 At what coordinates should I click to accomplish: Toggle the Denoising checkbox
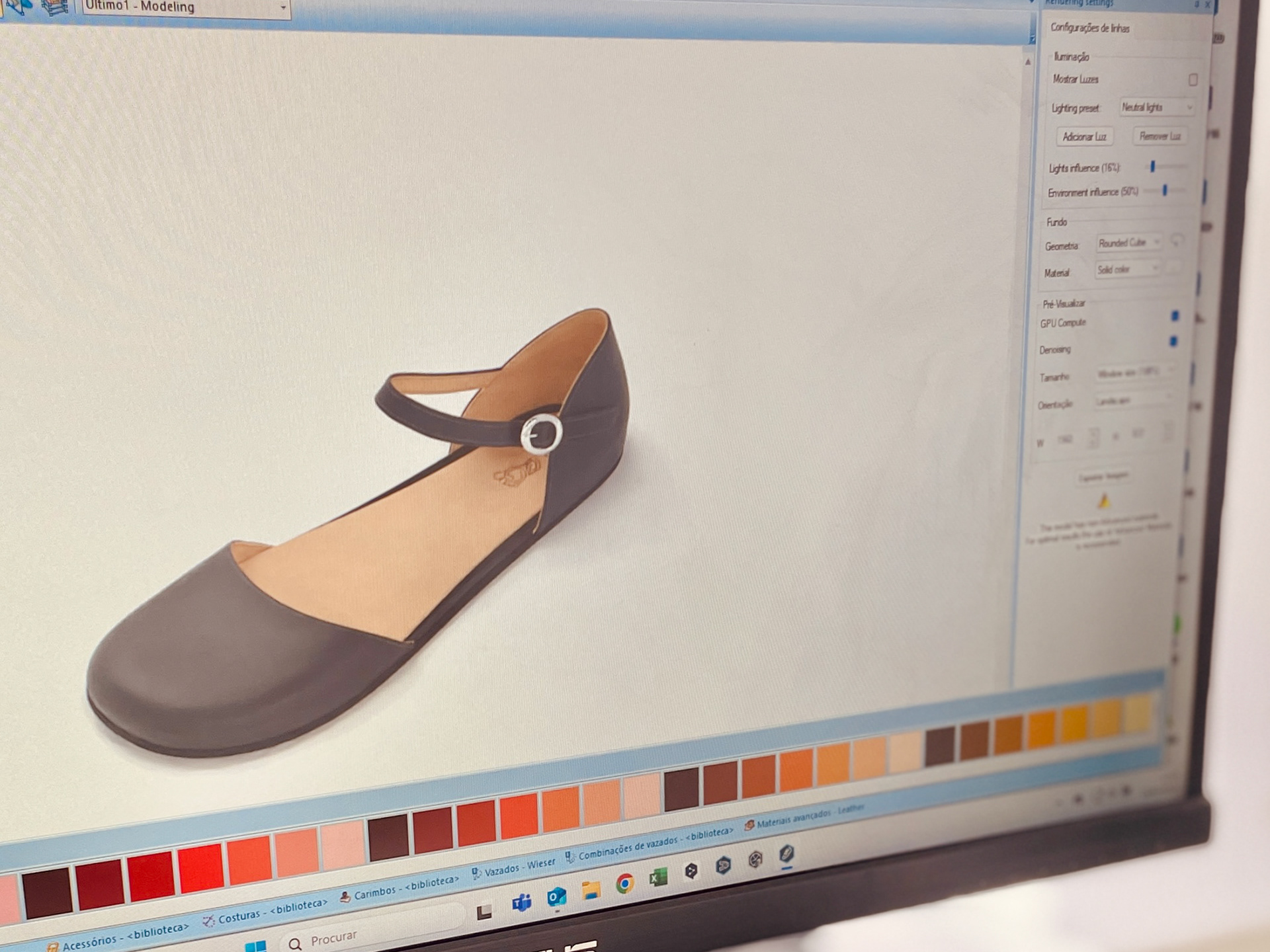click(1173, 341)
